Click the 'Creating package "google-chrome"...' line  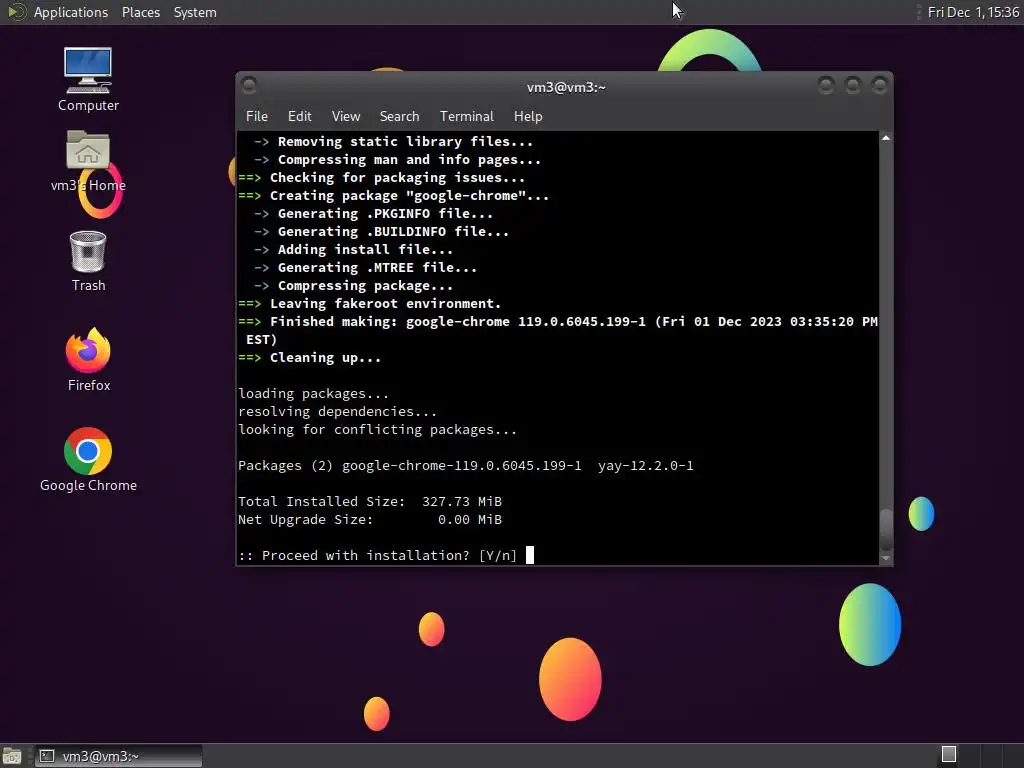394,196
